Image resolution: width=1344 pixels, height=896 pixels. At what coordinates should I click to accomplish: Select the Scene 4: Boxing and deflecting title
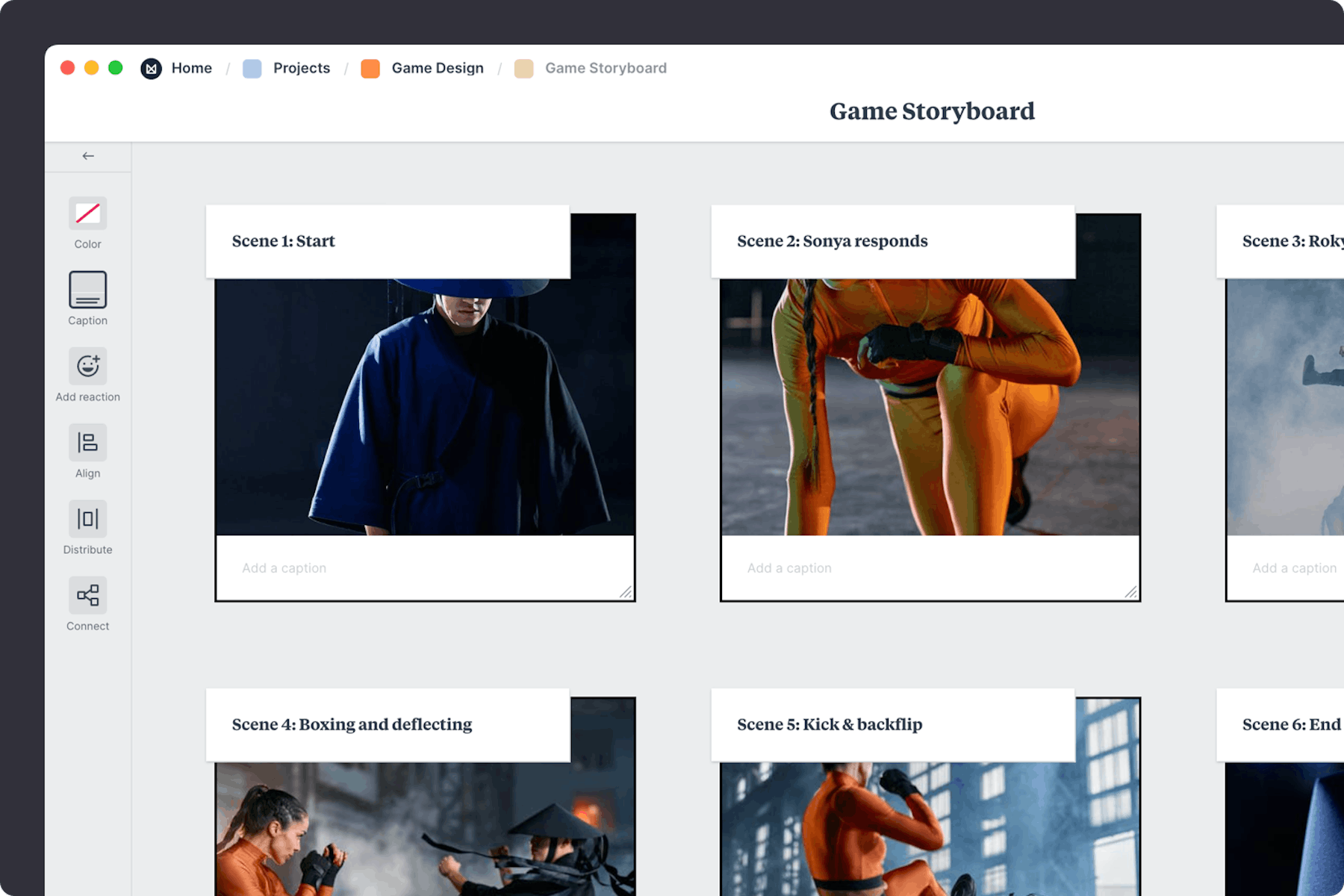pyautogui.click(x=351, y=724)
